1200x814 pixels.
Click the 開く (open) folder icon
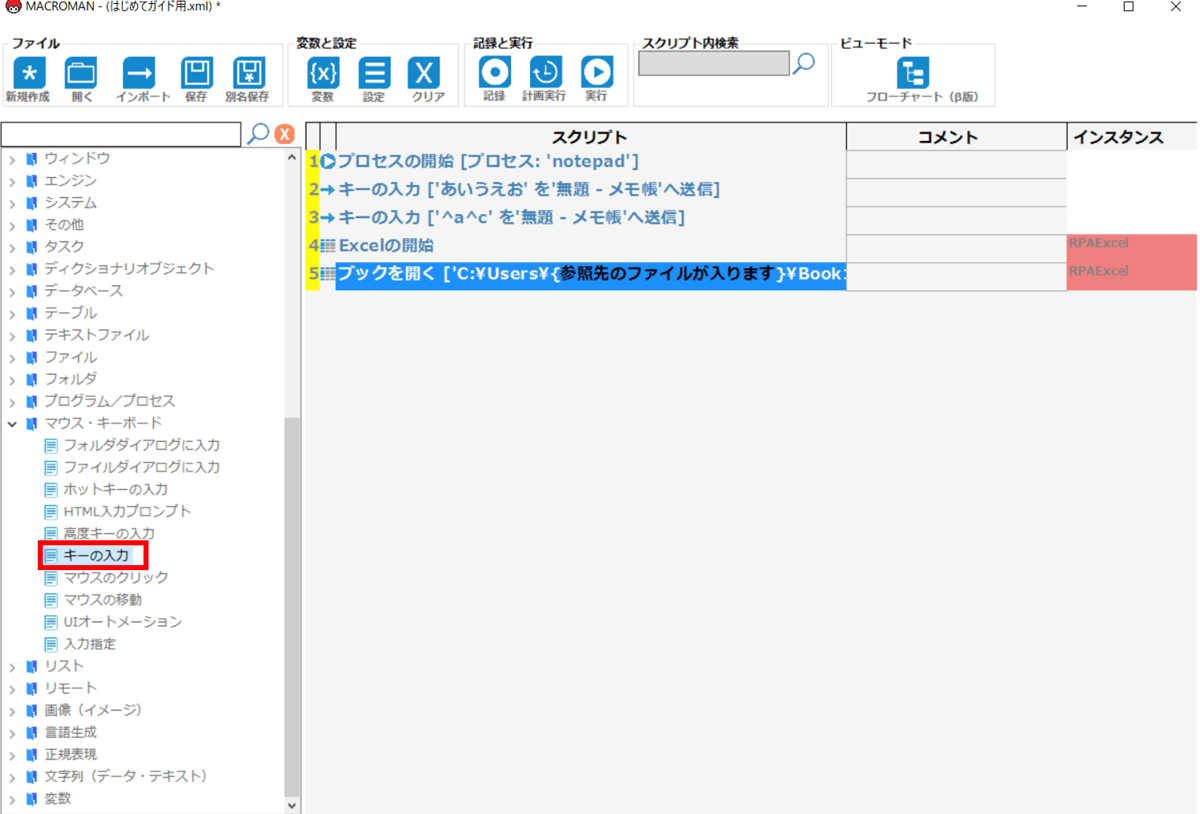point(81,73)
